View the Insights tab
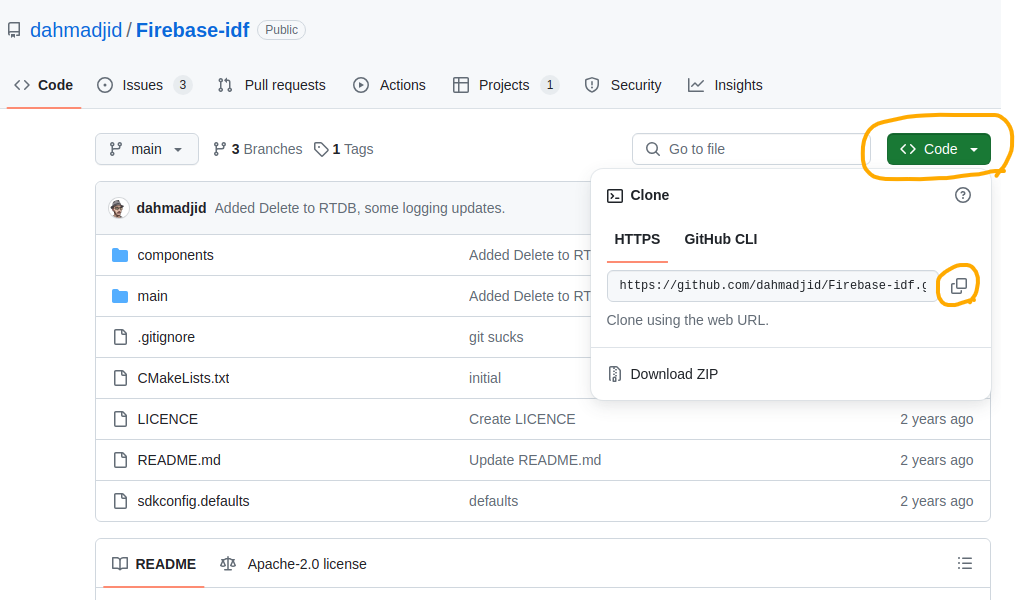 coord(725,85)
